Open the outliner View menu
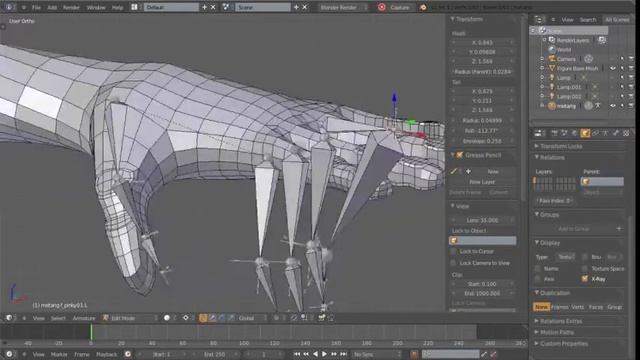The image size is (640, 360). [567, 20]
